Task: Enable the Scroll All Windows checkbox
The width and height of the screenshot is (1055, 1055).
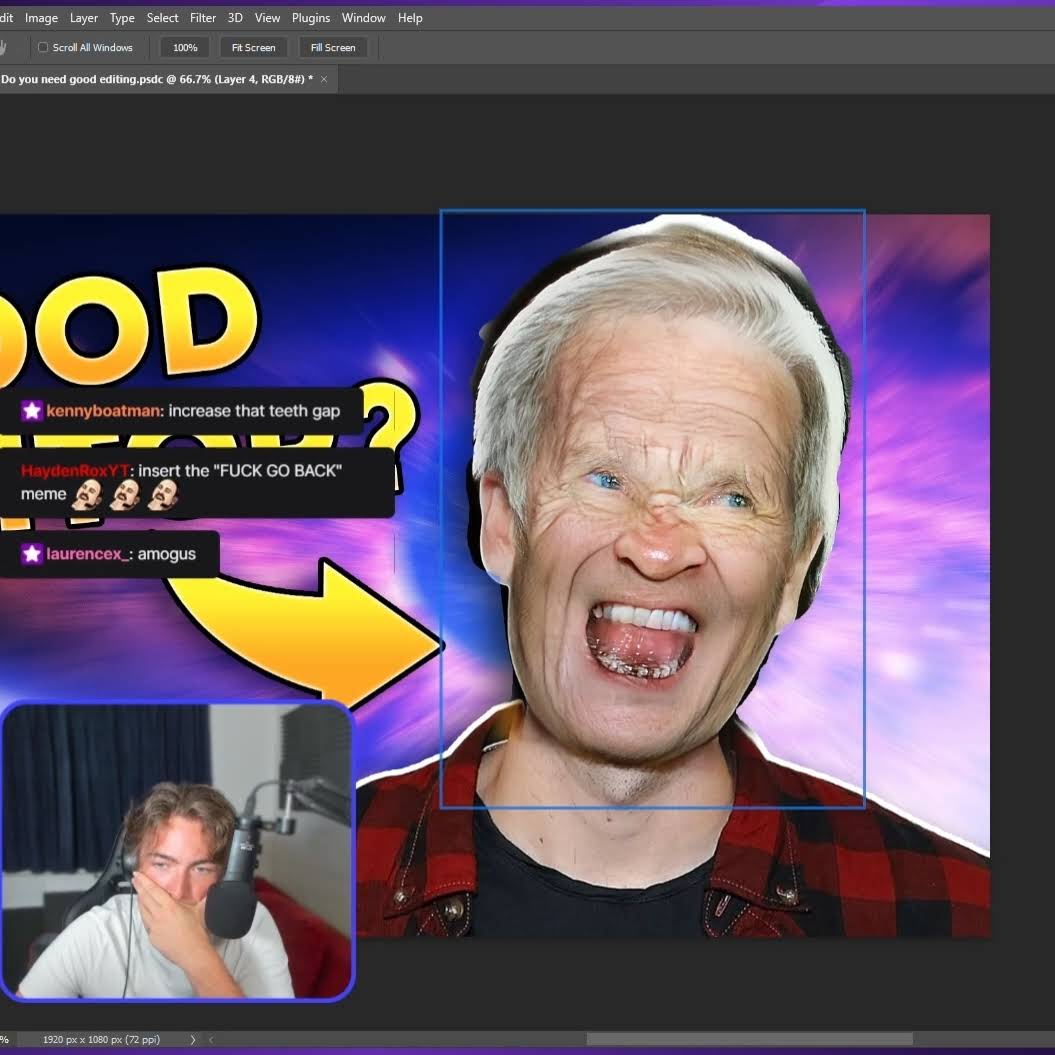Action: tap(43, 47)
